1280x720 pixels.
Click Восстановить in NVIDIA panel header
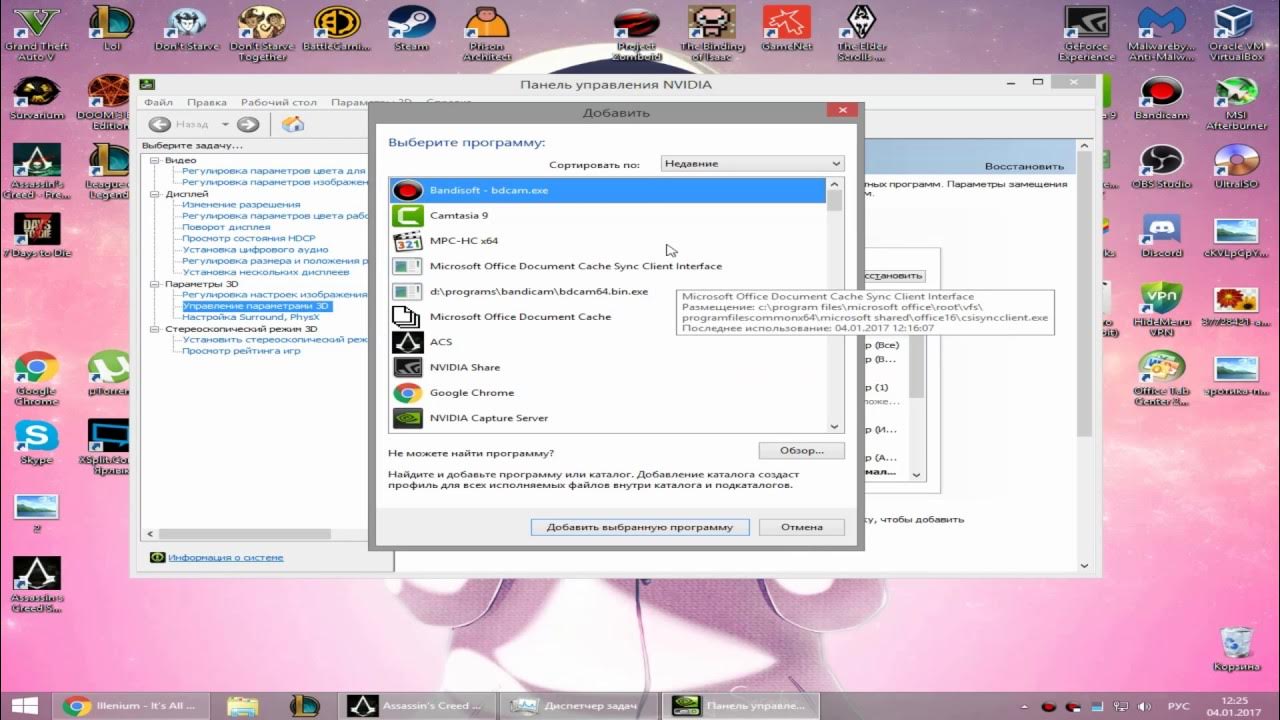1024,166
